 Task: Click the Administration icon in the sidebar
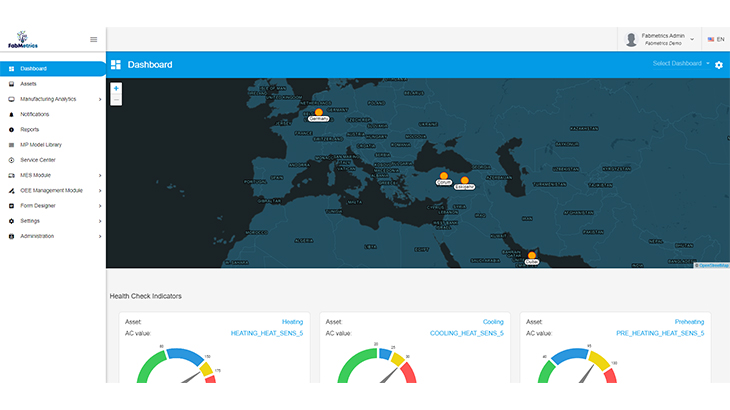[x=12, y=236]
